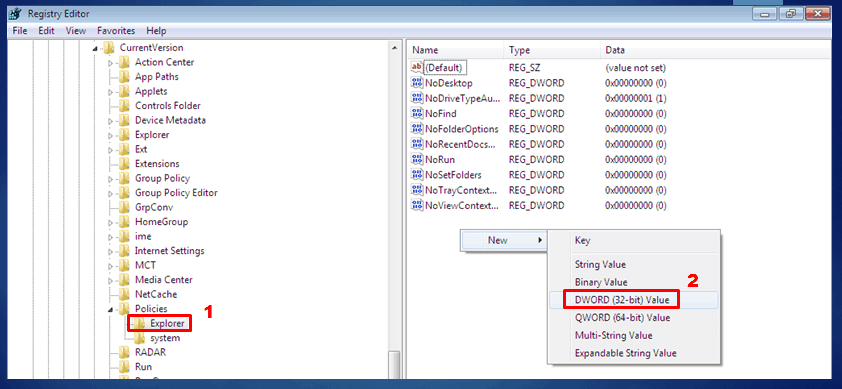Open the Help menu

point(156,31)
